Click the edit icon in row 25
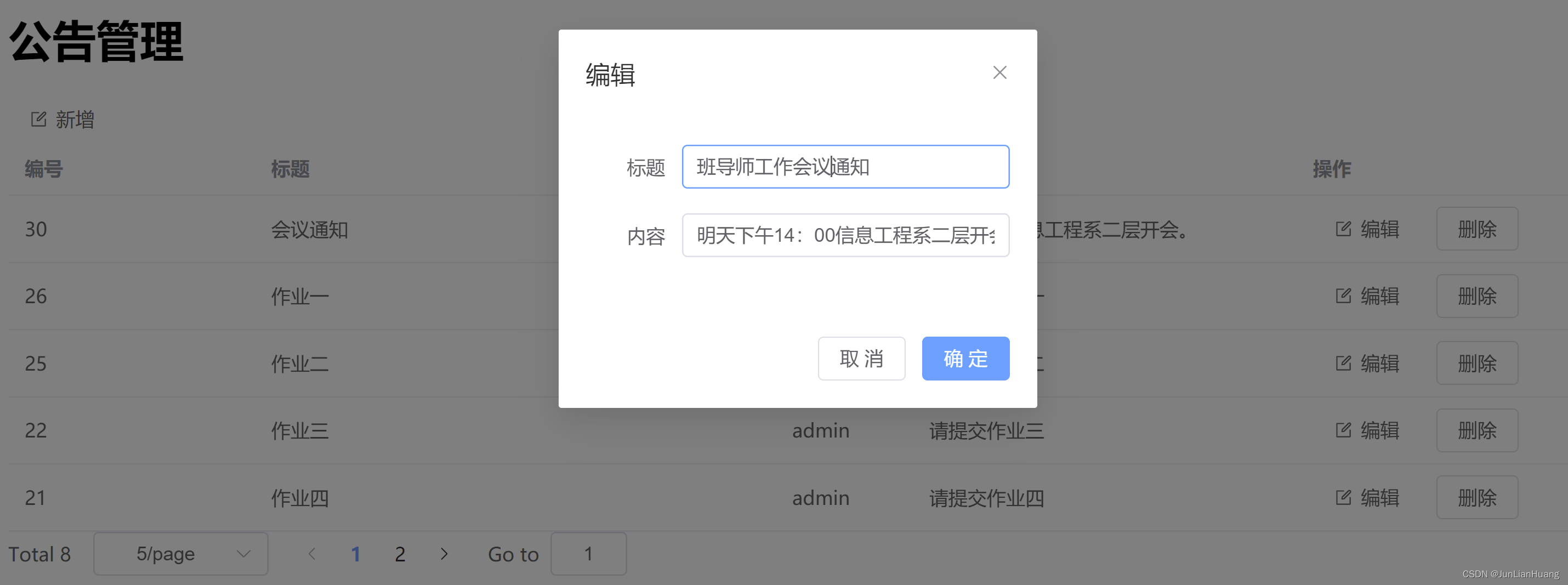This screenshot has height=585, width=1568. (x=1343, y=364)
